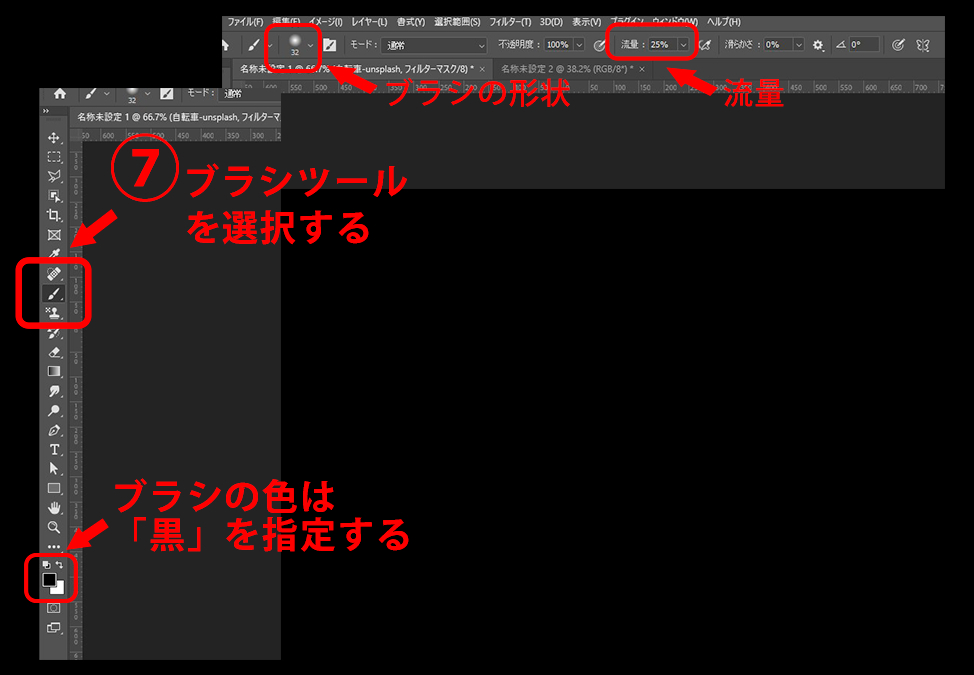
Task: Open the 滑らかさ 0% slider arrow
Action: click(799, 45)
